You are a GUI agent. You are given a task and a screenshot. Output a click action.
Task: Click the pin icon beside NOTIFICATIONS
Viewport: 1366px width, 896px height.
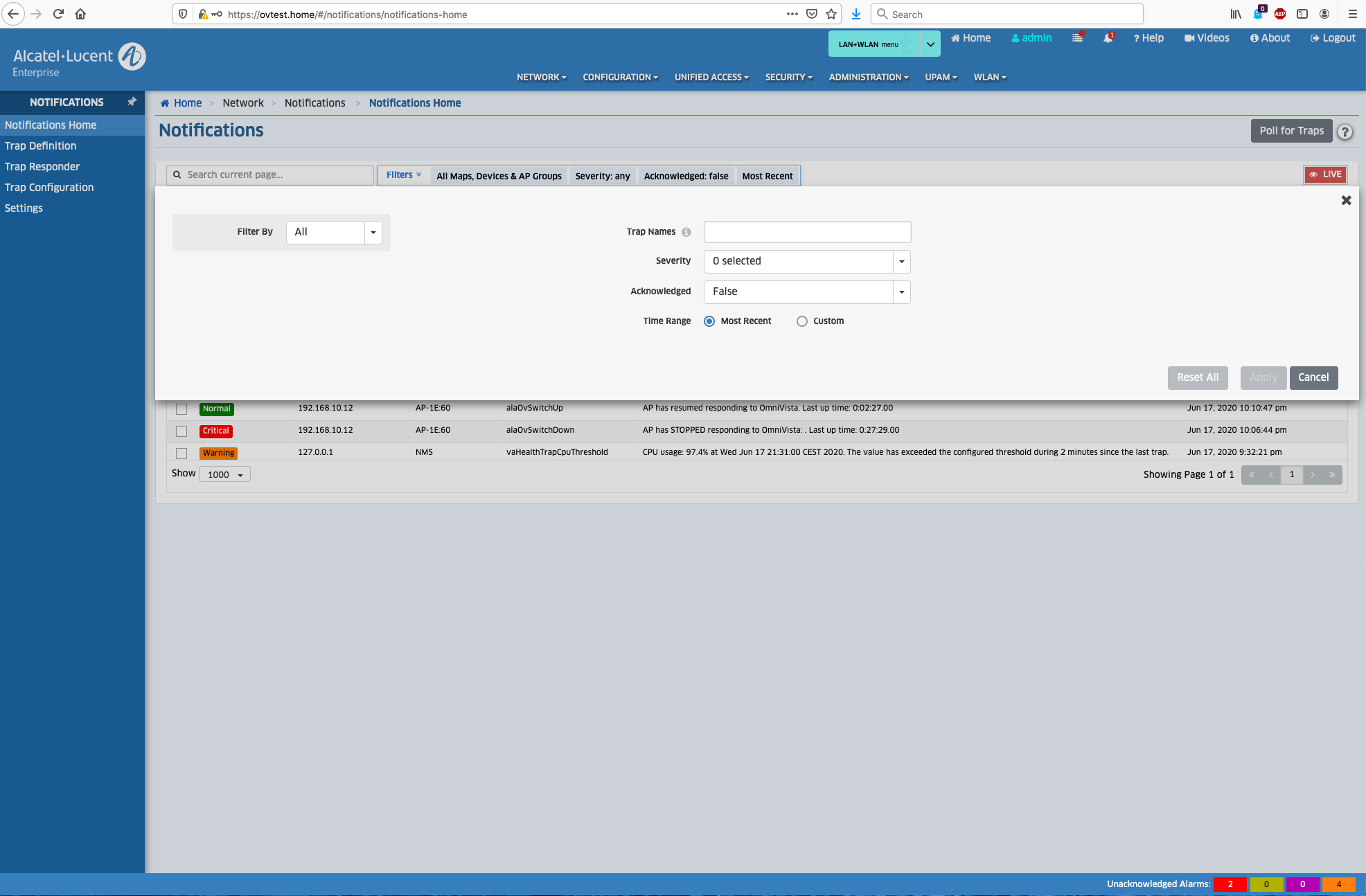click(x=132, y=102)
